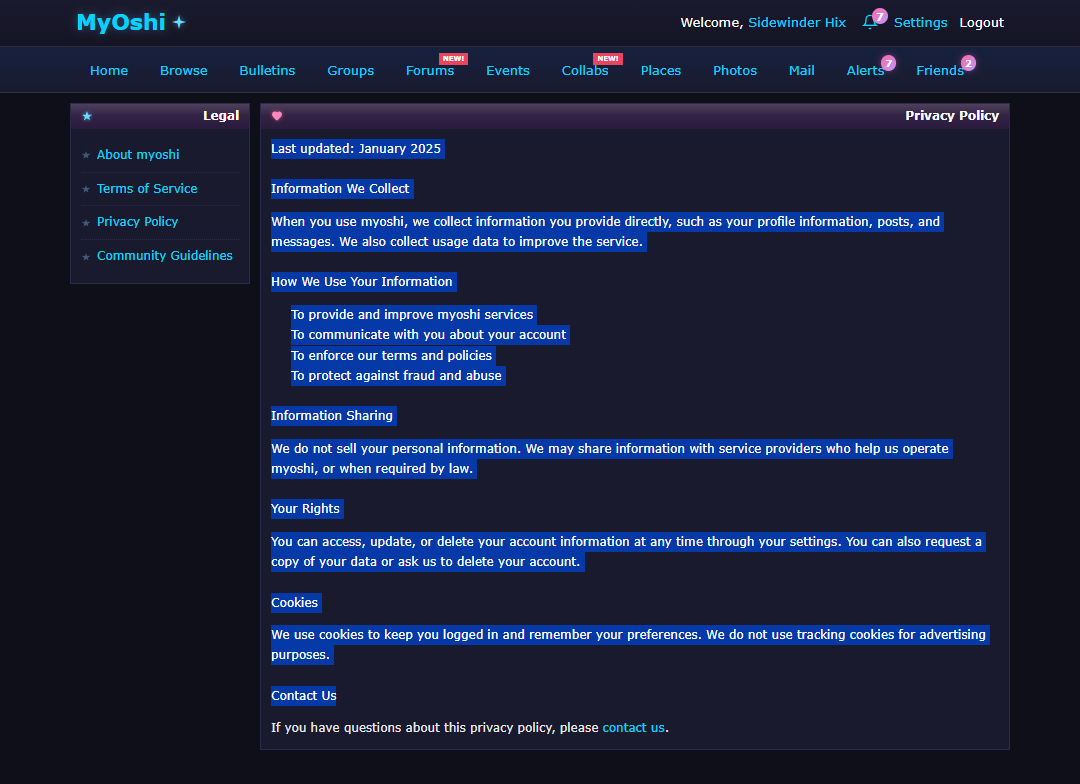
Task: Click the star icon in Legal header
Action: [87, 116]
